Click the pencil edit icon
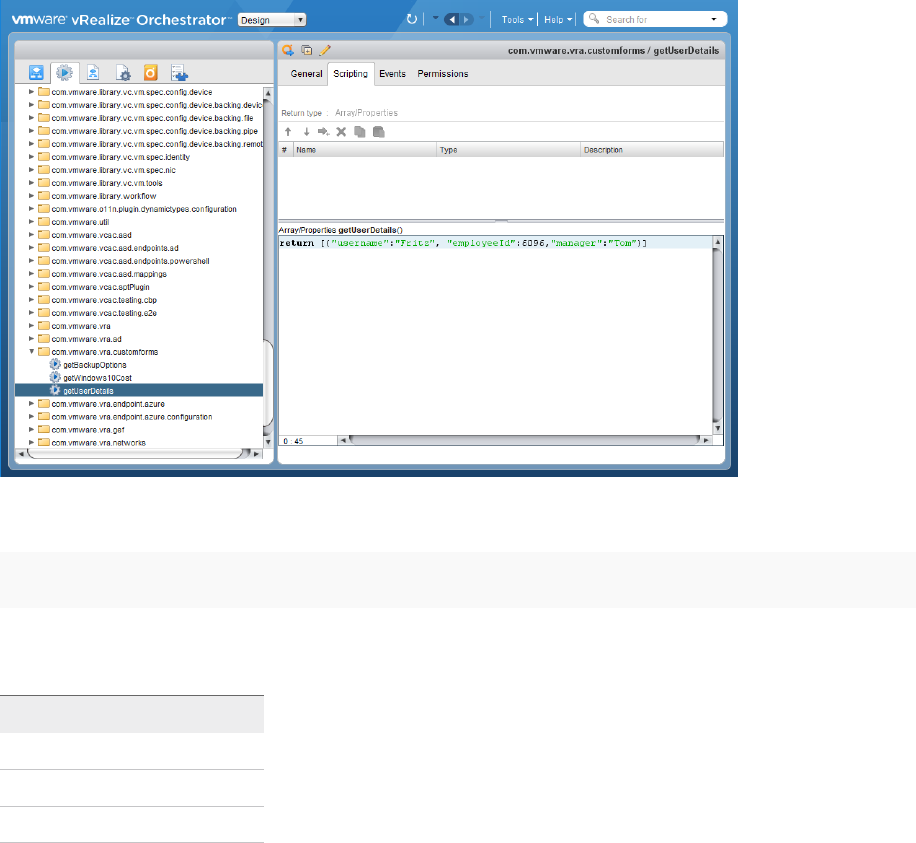The image size is (916, 843). (x=325, y=50)
